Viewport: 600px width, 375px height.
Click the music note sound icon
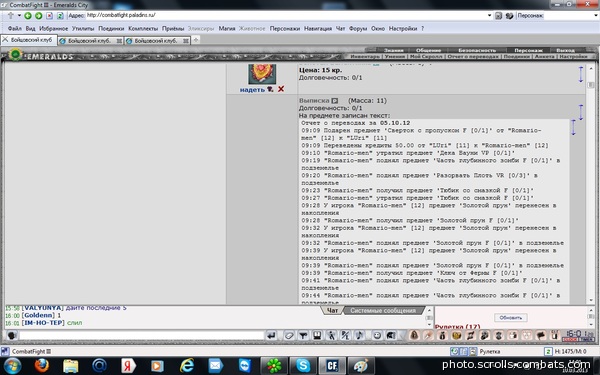pyautogui.click(x=359, y=336)
